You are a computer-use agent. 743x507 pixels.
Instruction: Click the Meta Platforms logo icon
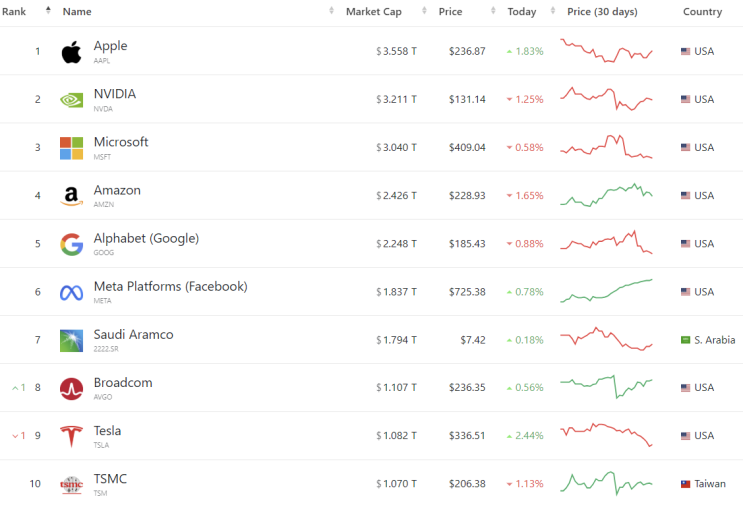(x=71, y=292)
